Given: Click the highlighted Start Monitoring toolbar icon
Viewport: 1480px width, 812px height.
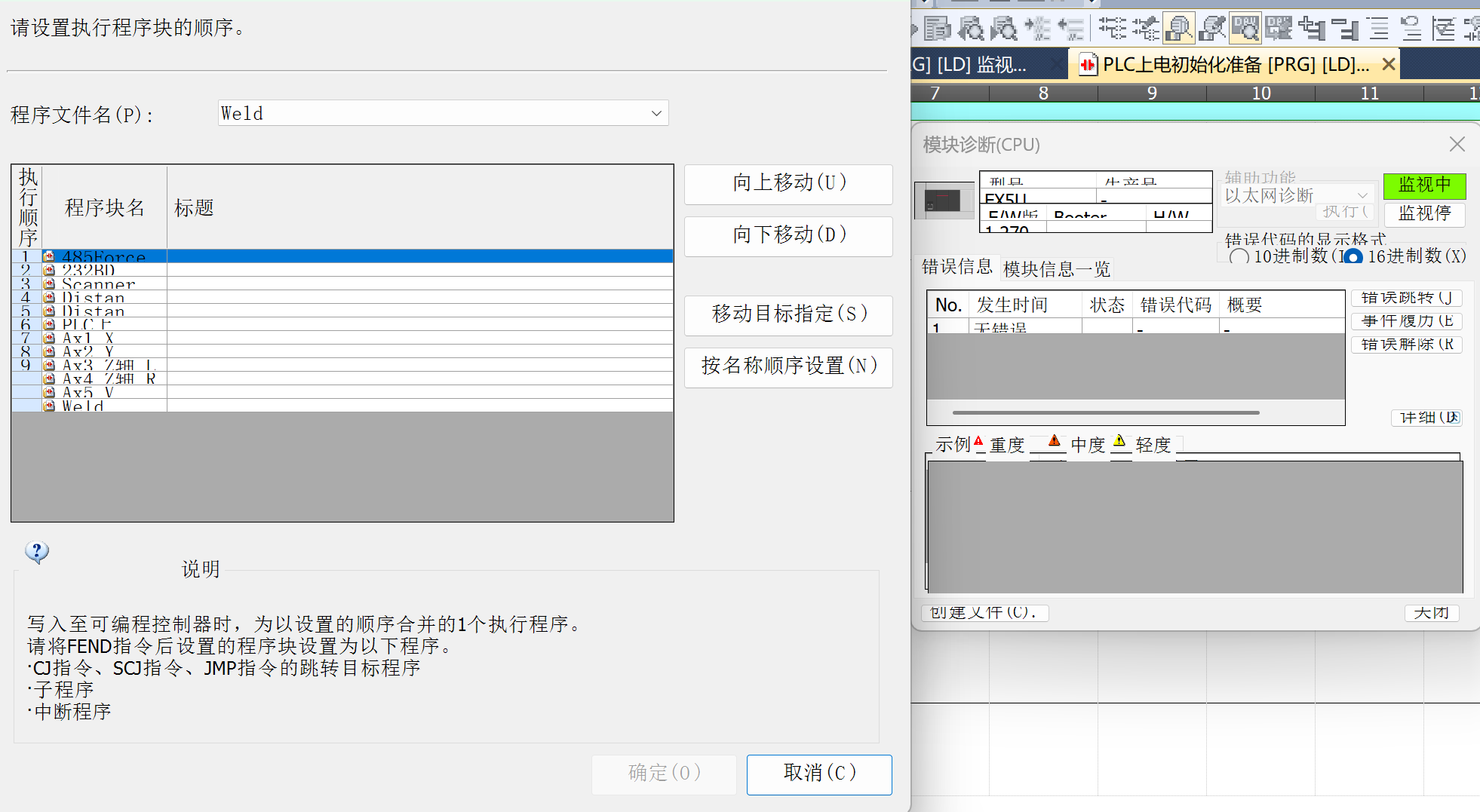Looking at the screenshot, I should coord(1245,29).
